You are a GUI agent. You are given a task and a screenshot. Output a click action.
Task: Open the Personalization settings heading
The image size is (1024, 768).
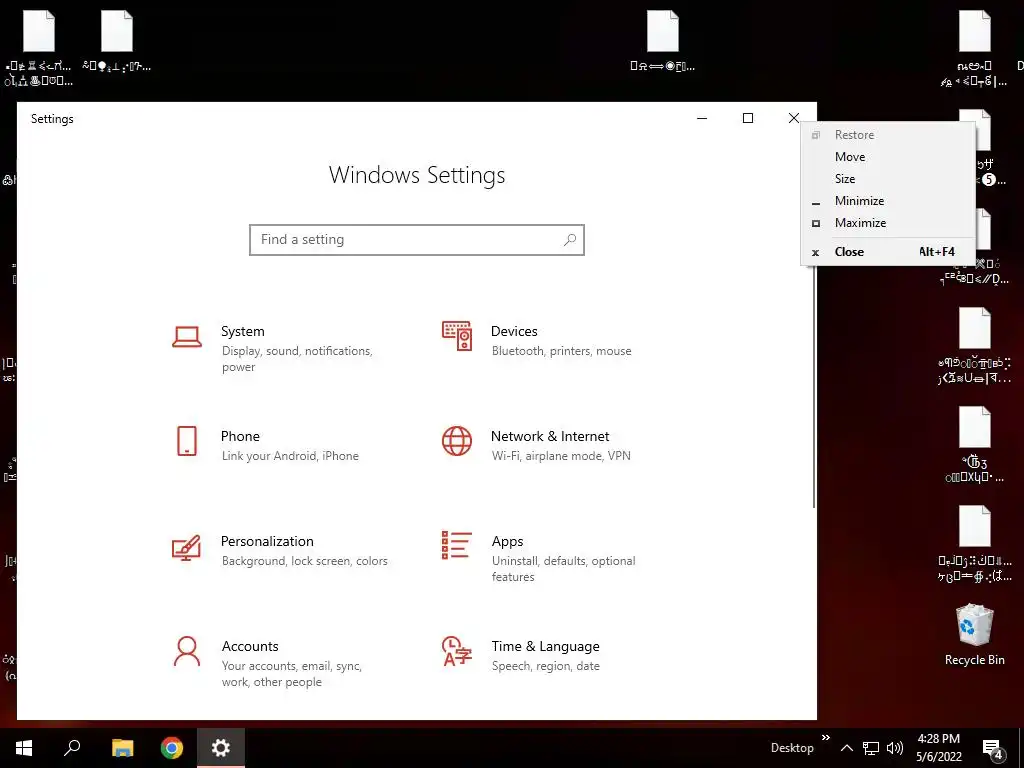[x=267, y=541]
